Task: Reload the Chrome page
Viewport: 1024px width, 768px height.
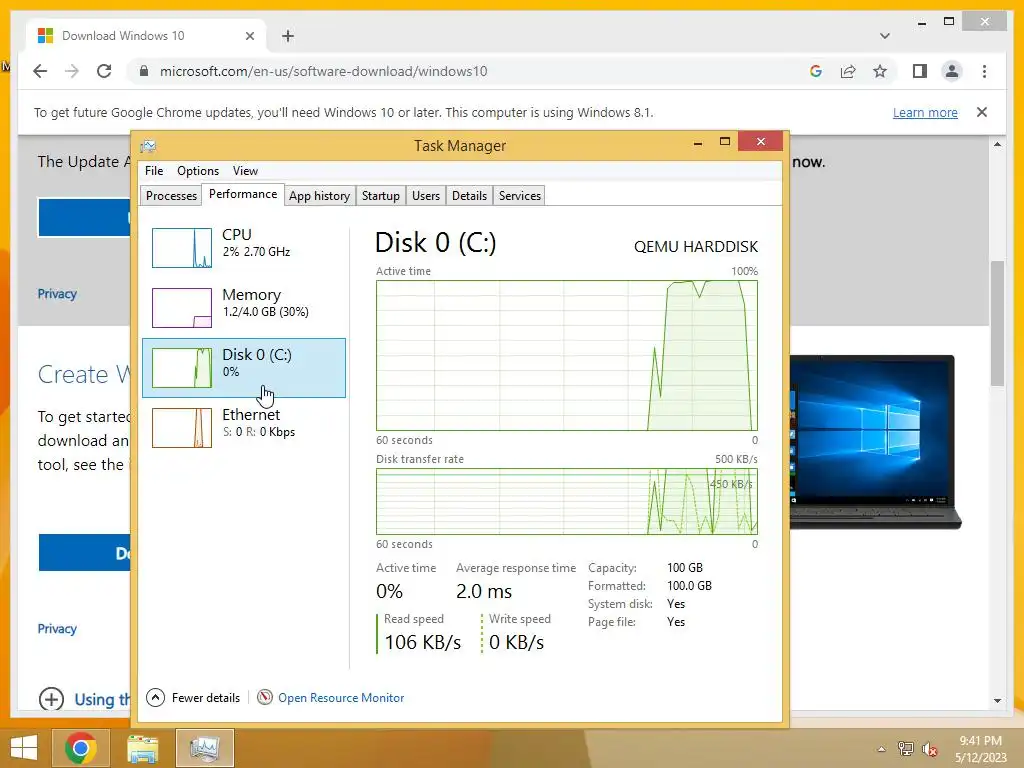Action: click(x=104, y=71)
